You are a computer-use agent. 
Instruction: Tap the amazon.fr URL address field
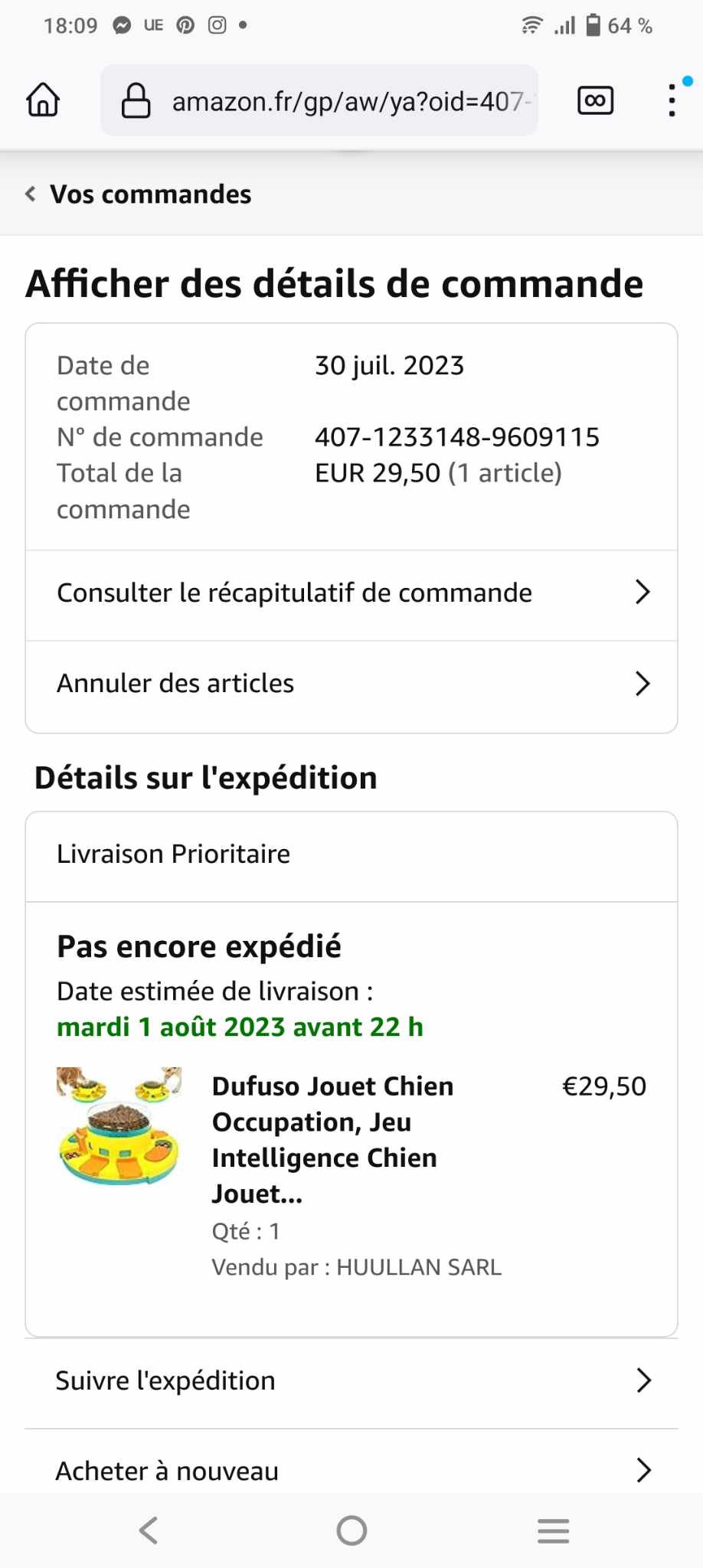pos(348,101)
